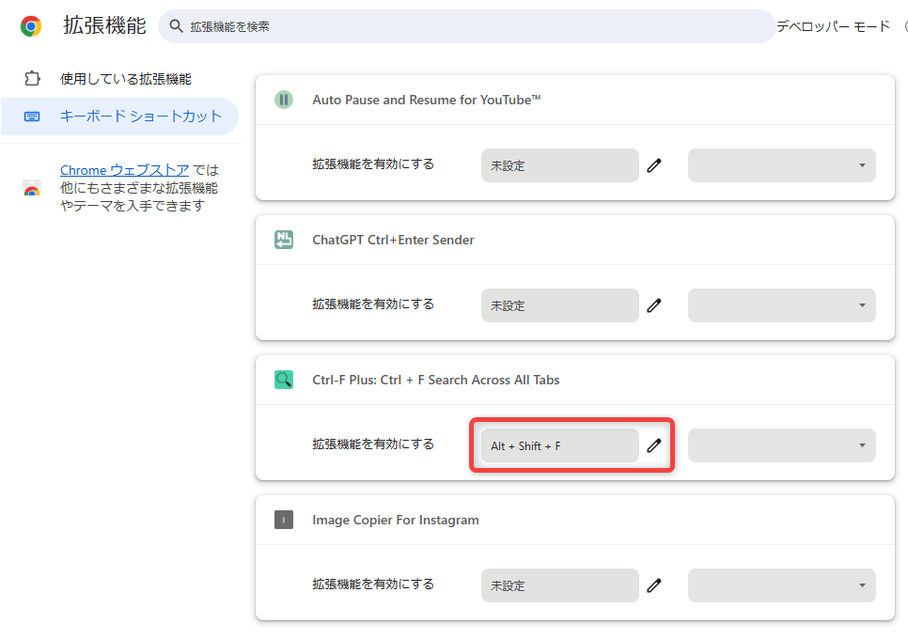Click 拡張機能を有効にする under ChatGPT Sender
The height and width of the screenshot is (639, 908).
(x=374, y=304)
